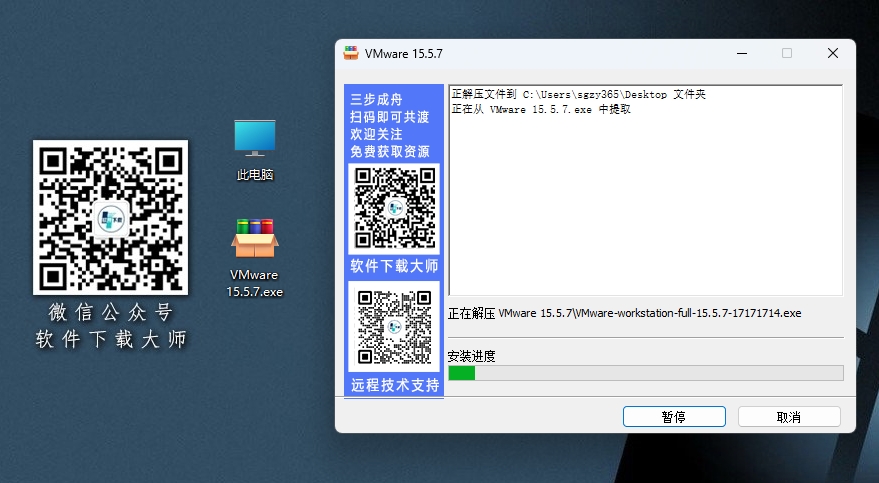Click the large desktop QR code above 微信公众号
This screenshot has height=483, width=879.
click(x=110, y=217)
